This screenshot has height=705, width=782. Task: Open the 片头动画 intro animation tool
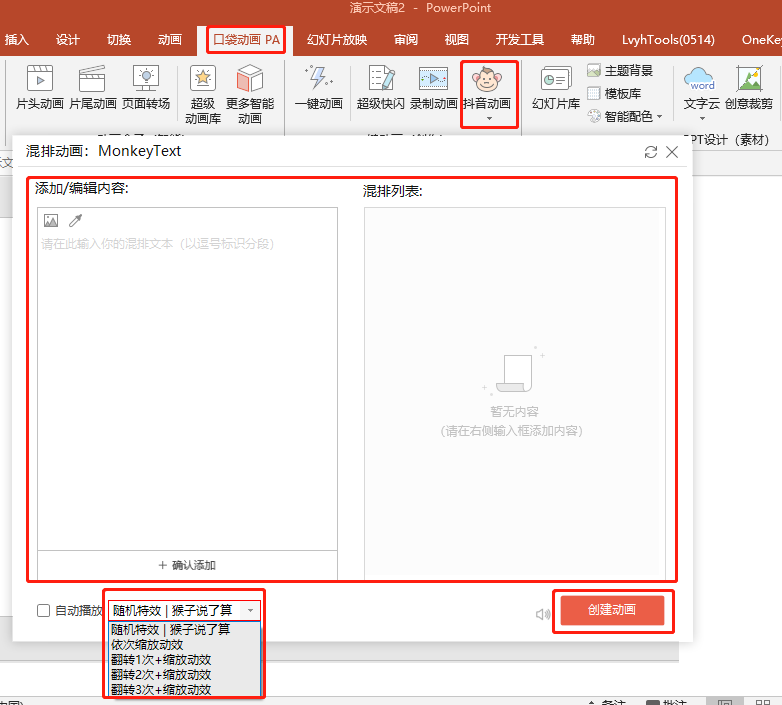tap(40, 87)
